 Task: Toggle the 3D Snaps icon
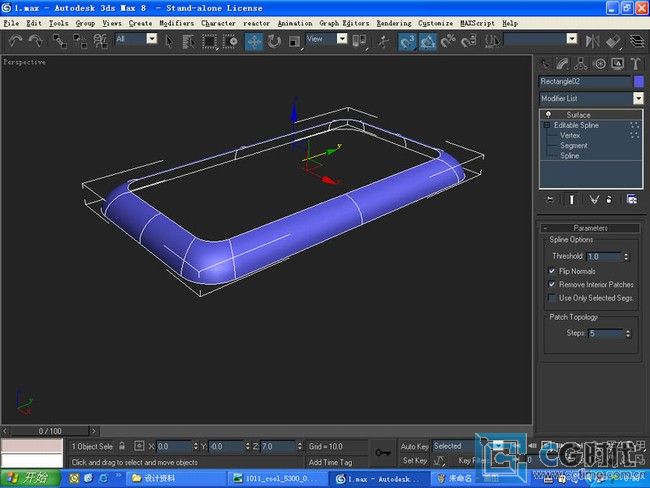coord(407,41)
